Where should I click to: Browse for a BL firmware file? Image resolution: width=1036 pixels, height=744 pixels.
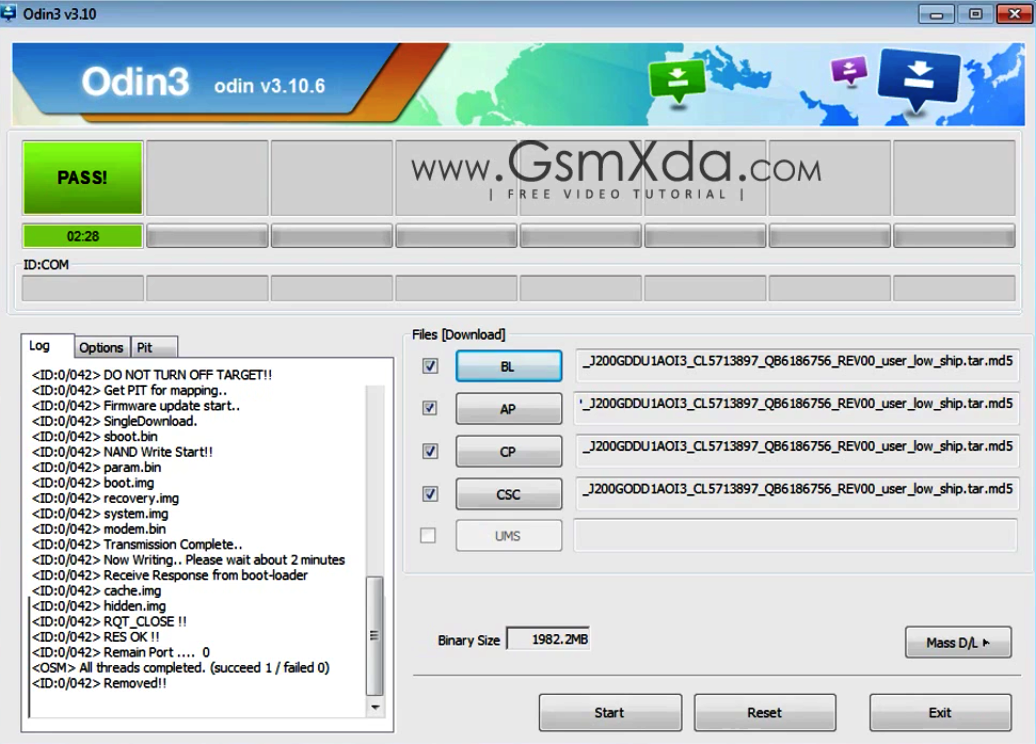click(x=508, y=366)
